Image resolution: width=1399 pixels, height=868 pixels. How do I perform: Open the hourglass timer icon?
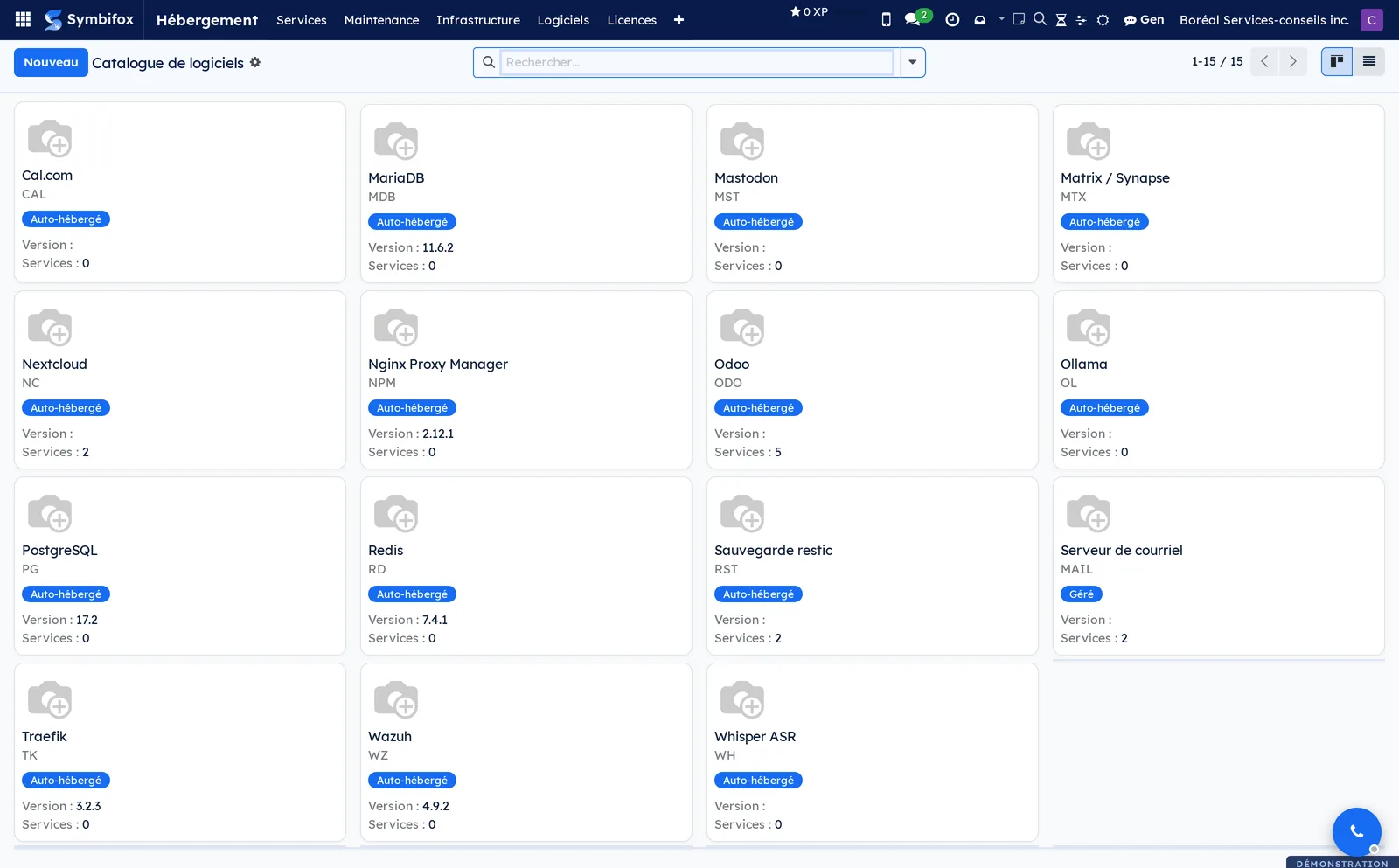point(1061,20)
